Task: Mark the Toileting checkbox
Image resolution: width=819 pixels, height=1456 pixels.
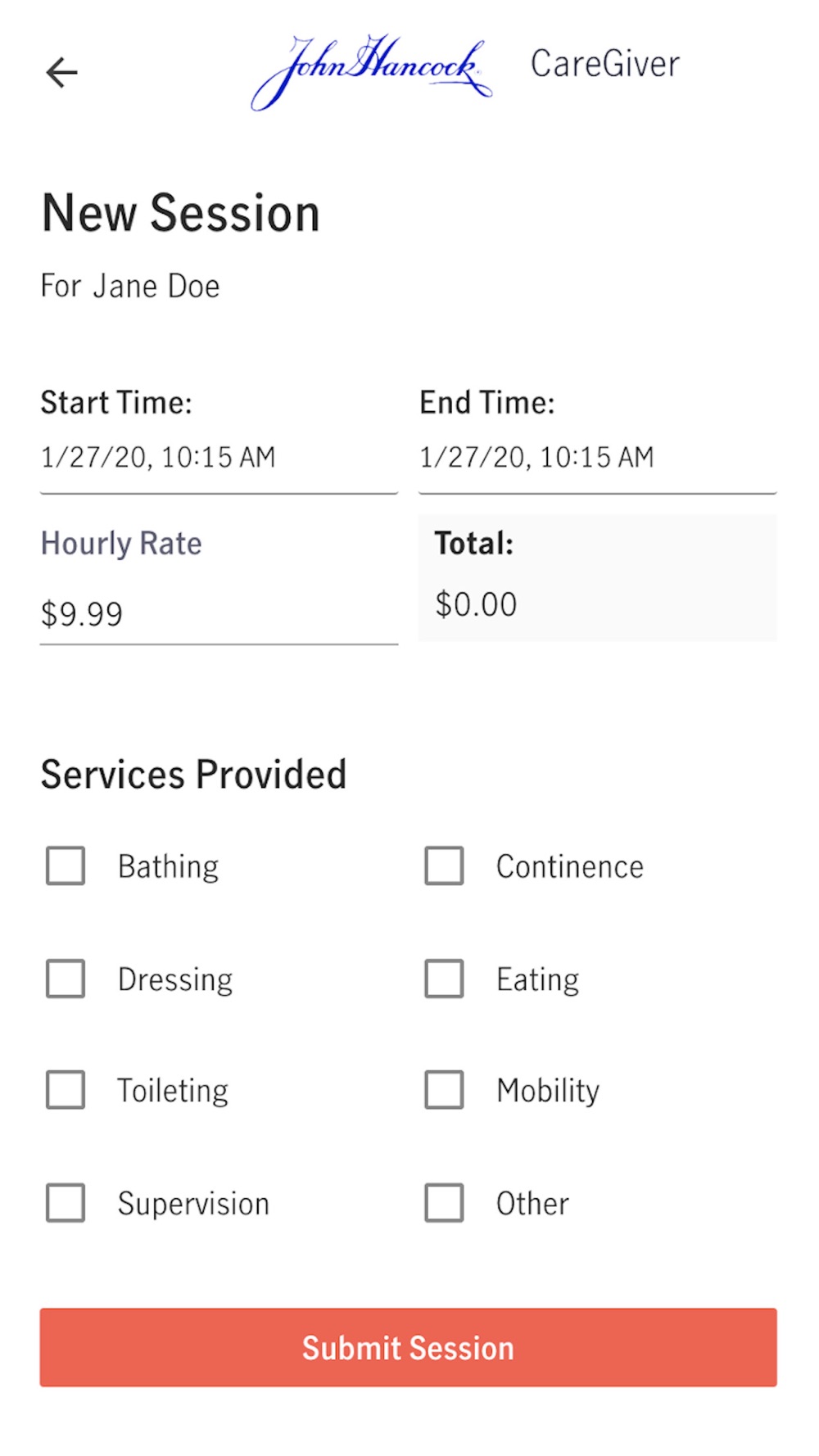Action: pos(66,1091)
